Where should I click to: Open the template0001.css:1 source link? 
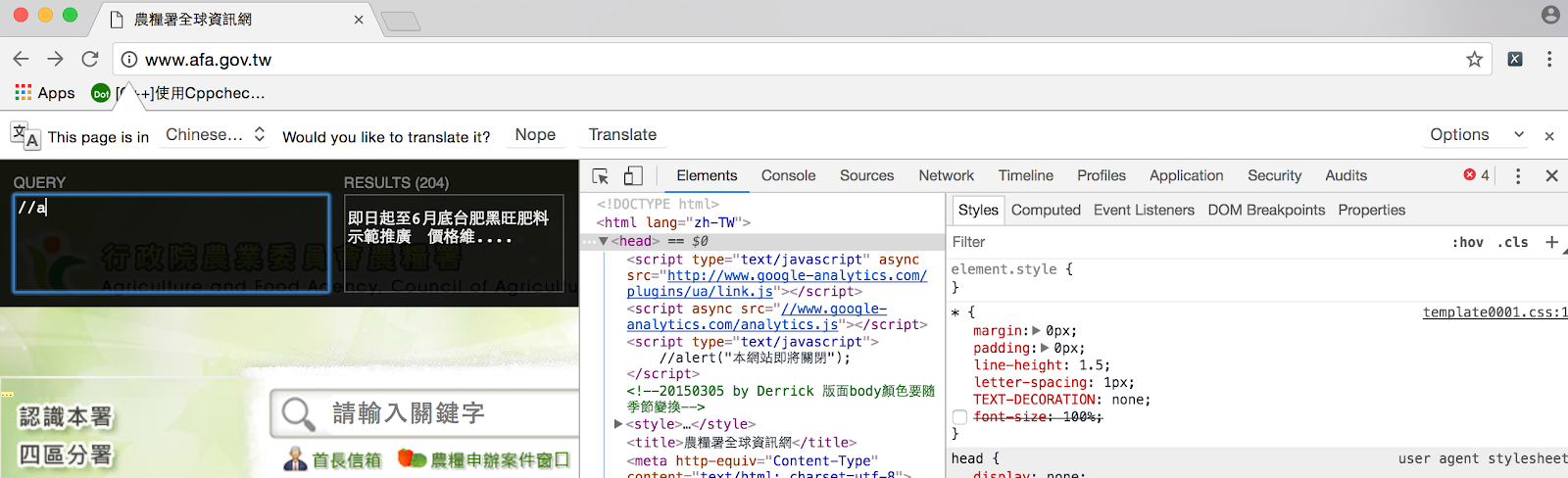point(1495,312)
